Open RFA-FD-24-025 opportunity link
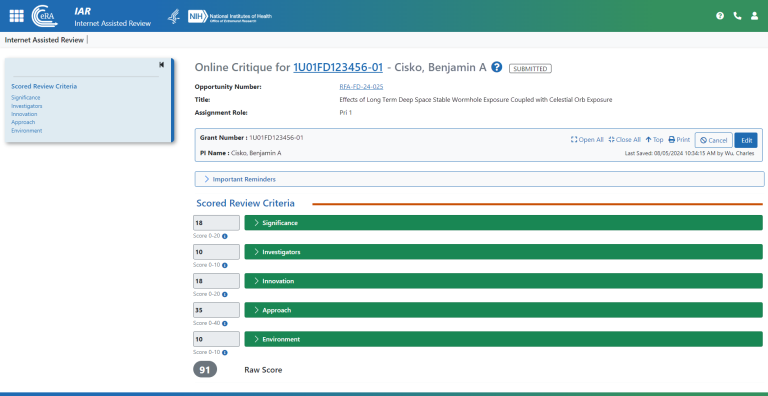Image resolution: width=768 pixels, height=396 pixels. [x=361, y=87]
